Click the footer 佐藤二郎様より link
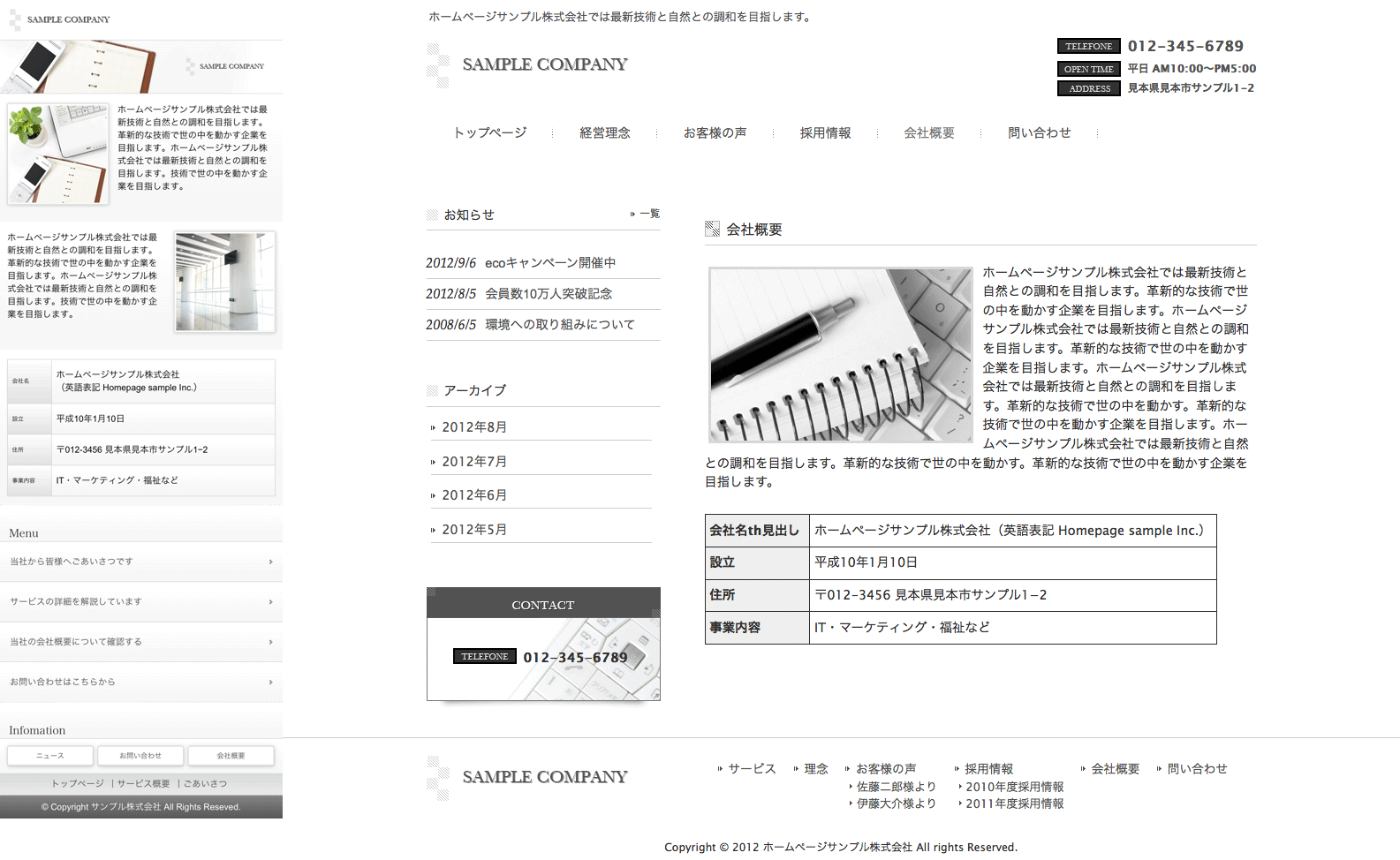The height and width of the screenshot is (860, 1400). (x=896, y=787)
